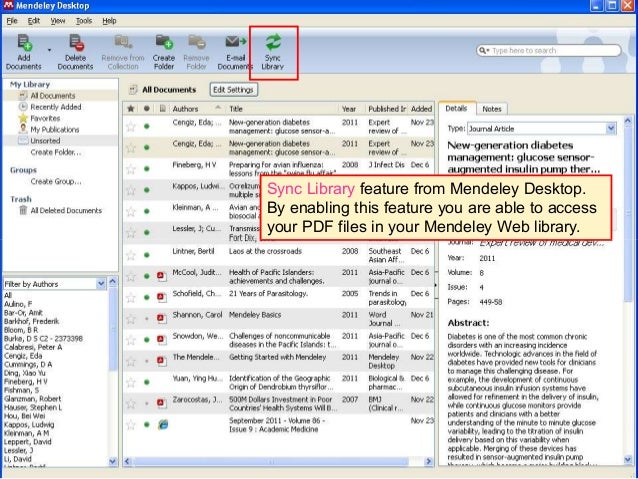Open the File menu
638x479 pixels.
coord(12,21)
